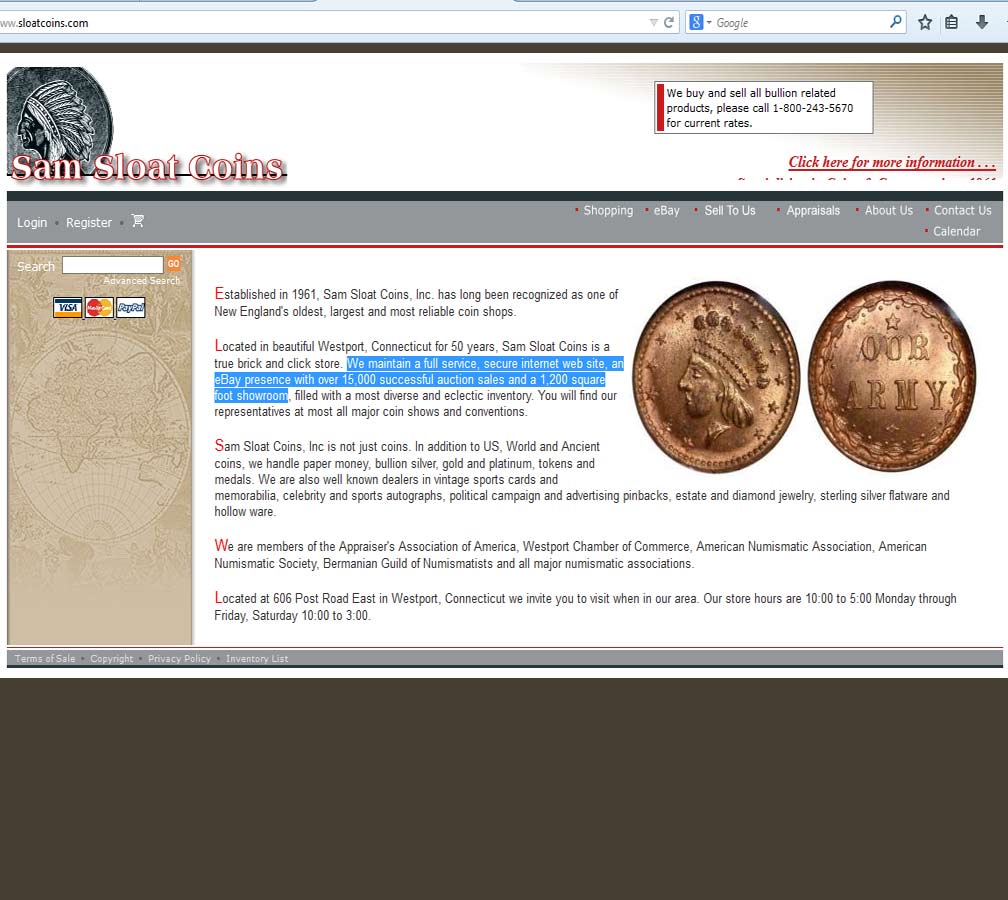
Task: Follow 'Click here for more information' link
Action: 891,162
